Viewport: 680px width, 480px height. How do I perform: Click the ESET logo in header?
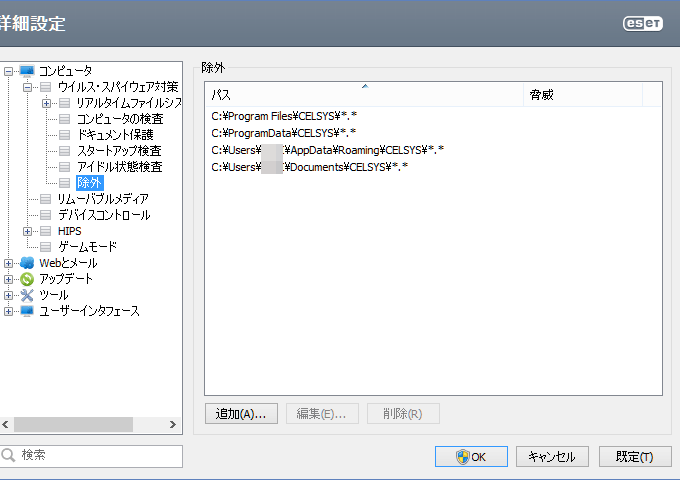click(x=643, y=23)
